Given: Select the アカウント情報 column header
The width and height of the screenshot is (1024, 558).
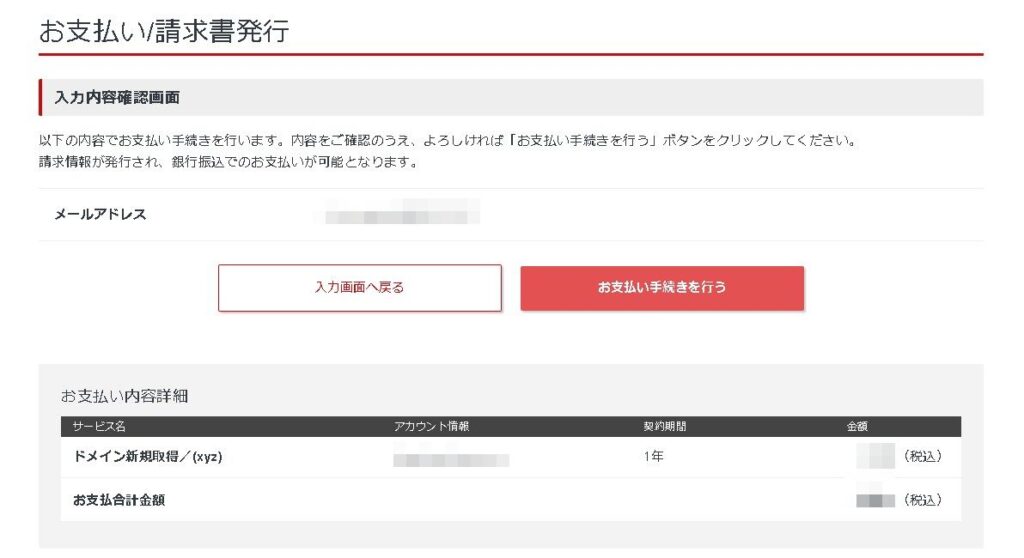Looking at the screenshot, I should [x=431, y=427].
